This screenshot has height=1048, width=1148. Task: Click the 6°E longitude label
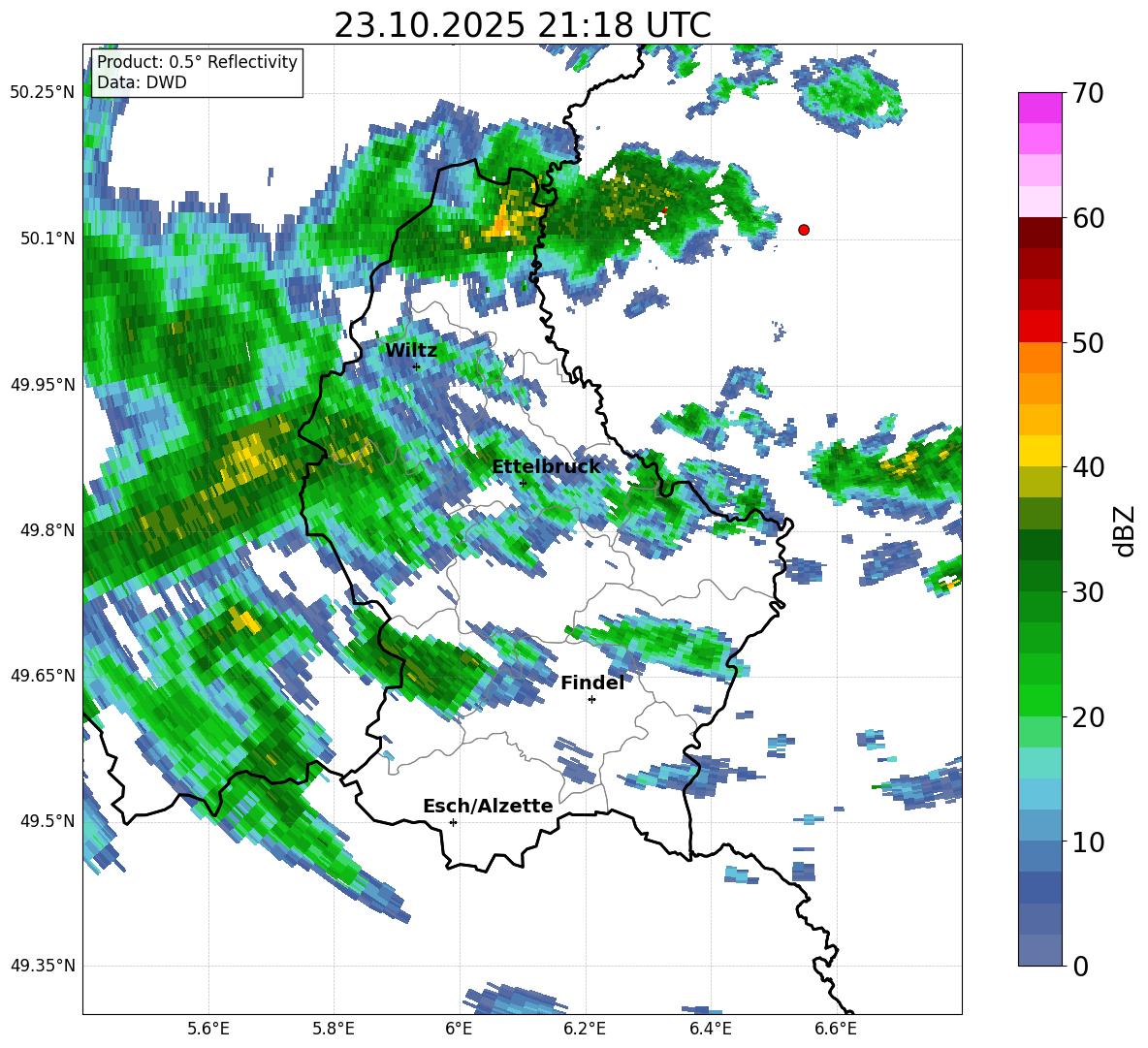(x=459, y=1029)
